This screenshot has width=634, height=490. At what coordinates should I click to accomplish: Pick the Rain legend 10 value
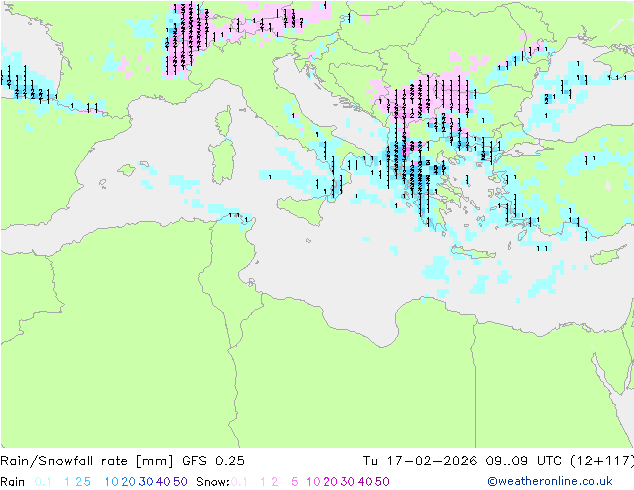click(x=112, y=482)
